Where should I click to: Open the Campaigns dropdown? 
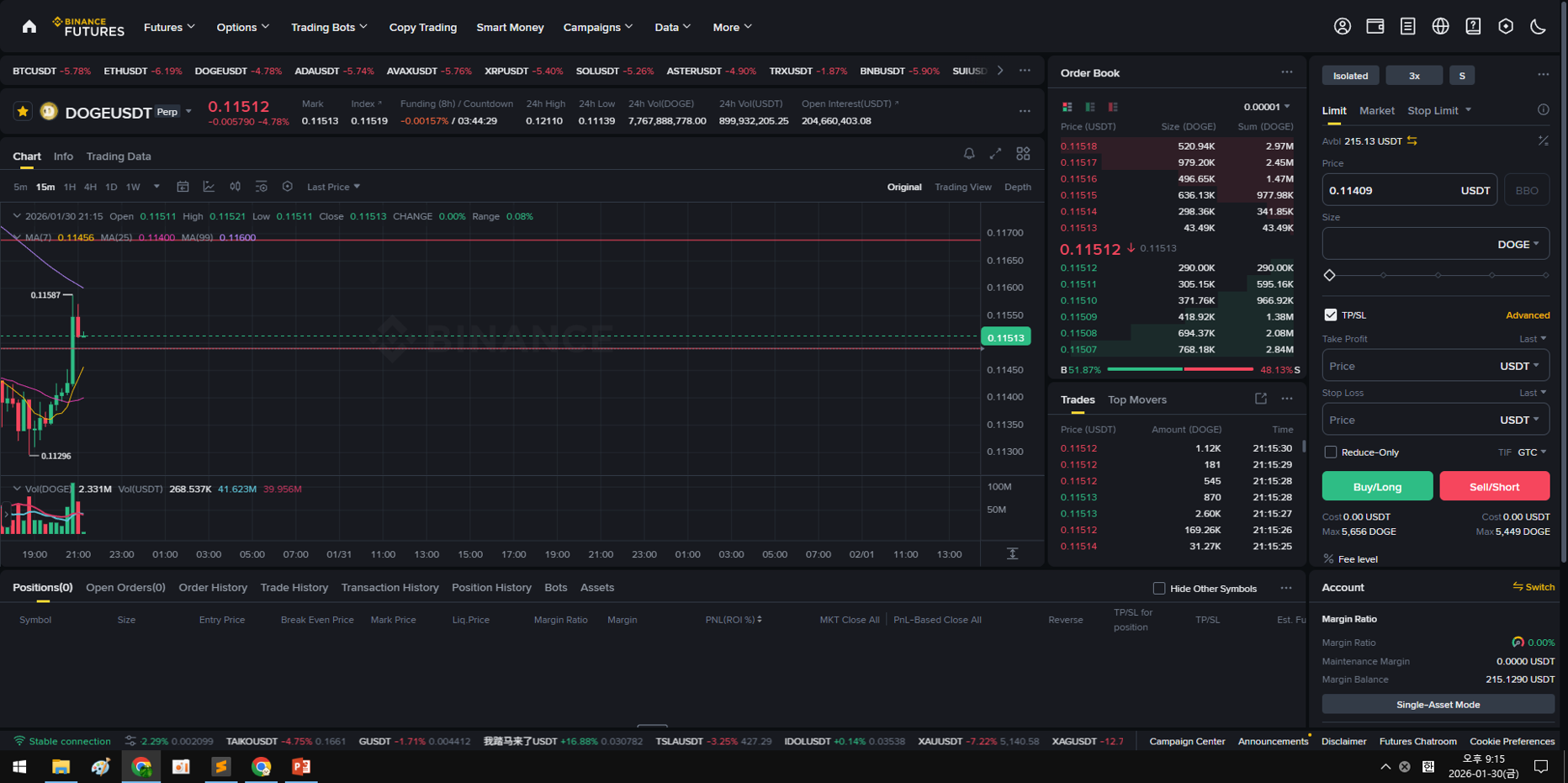(x=598, y=27)
